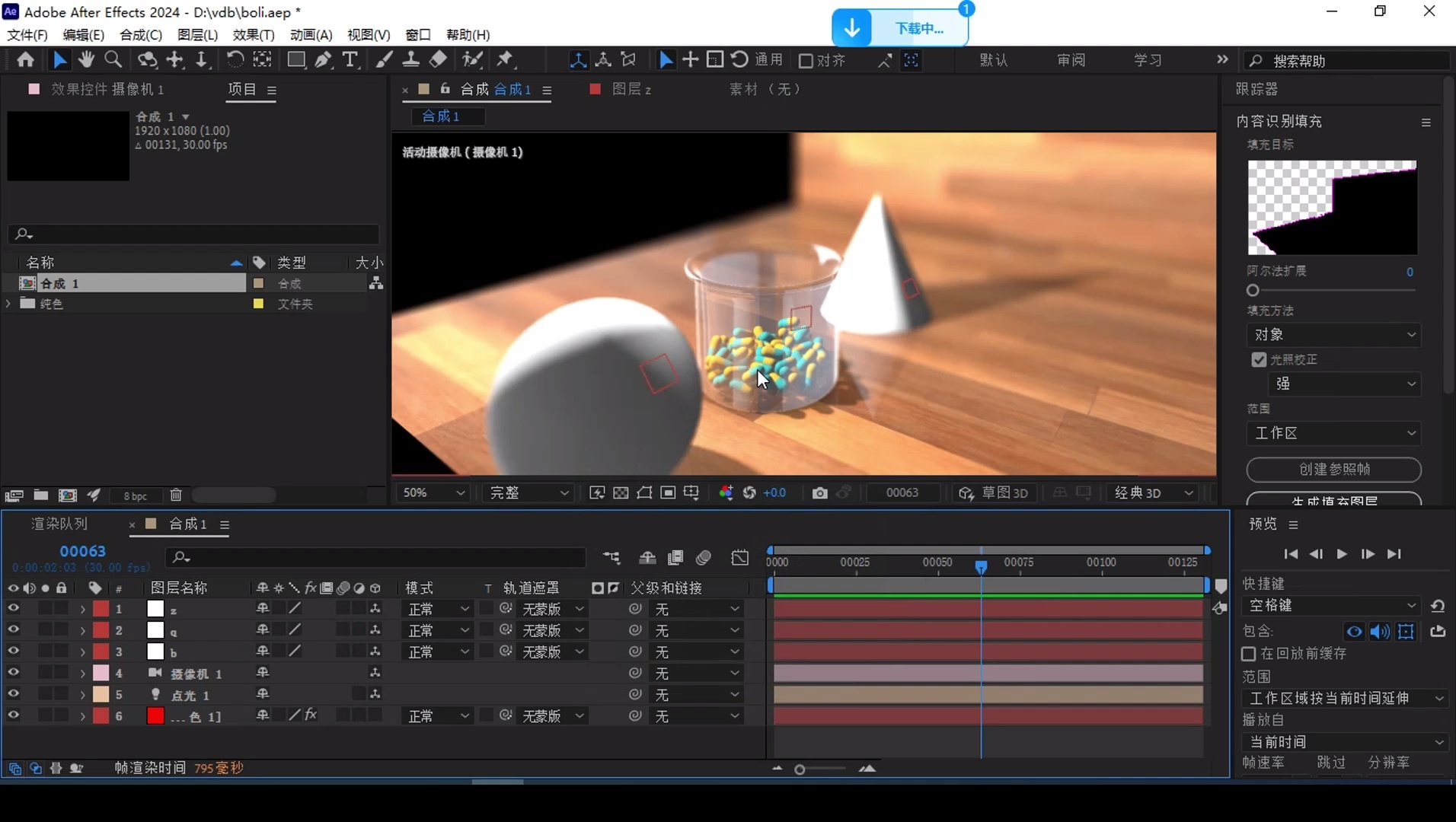Image resolution: width=1456 pixels, height=822 pixels.
Task: Open the 50% magnification dropdown
Action: coord(431,492)
